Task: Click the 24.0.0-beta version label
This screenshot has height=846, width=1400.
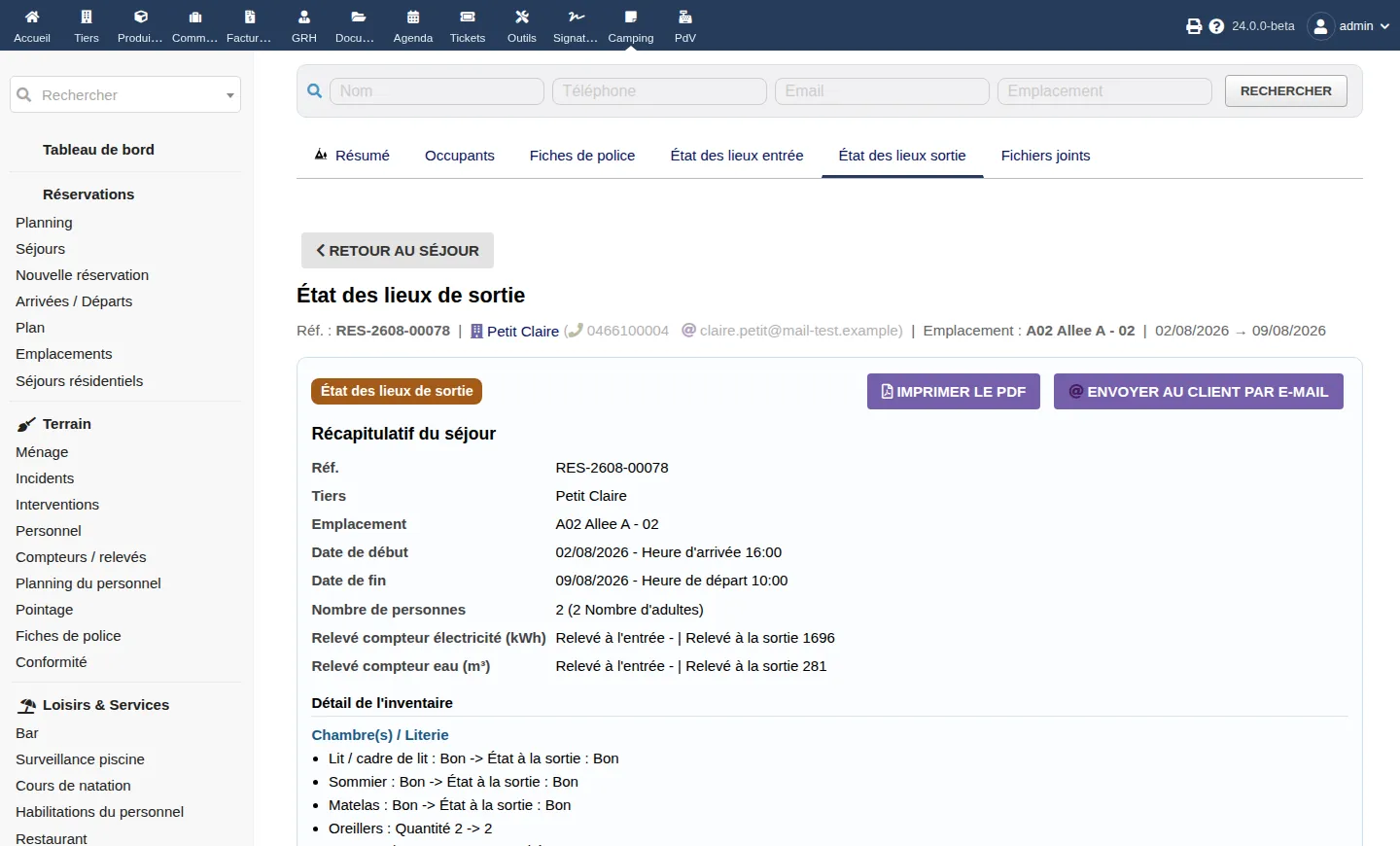Action: click(1263, 26)
